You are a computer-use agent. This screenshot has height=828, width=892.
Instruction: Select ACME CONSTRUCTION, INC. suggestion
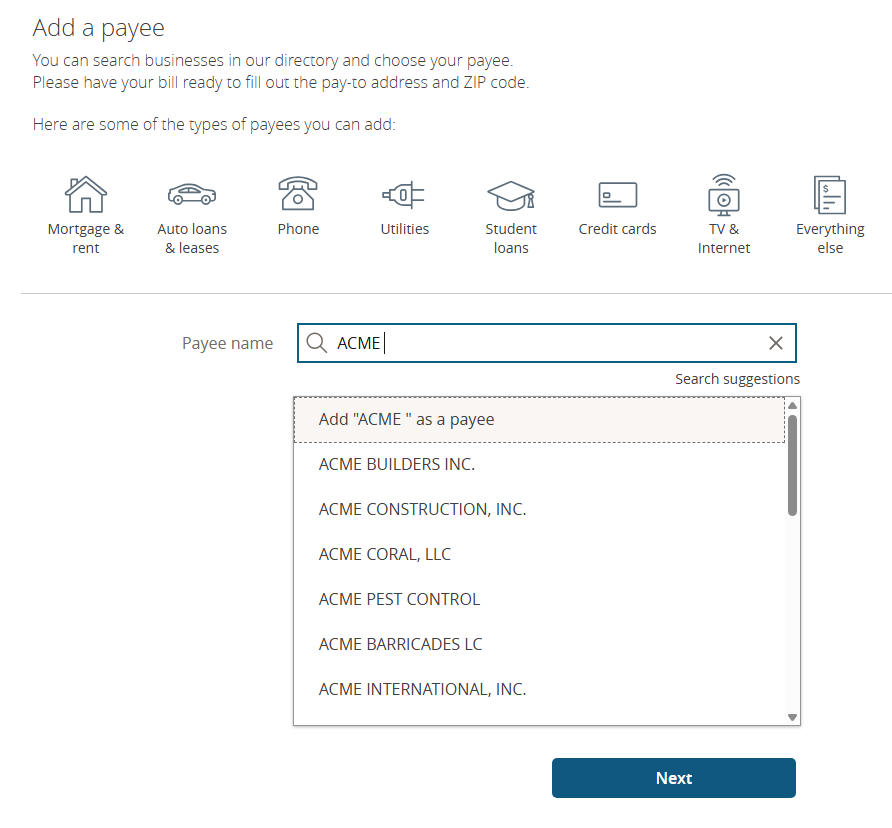(539, 509)
